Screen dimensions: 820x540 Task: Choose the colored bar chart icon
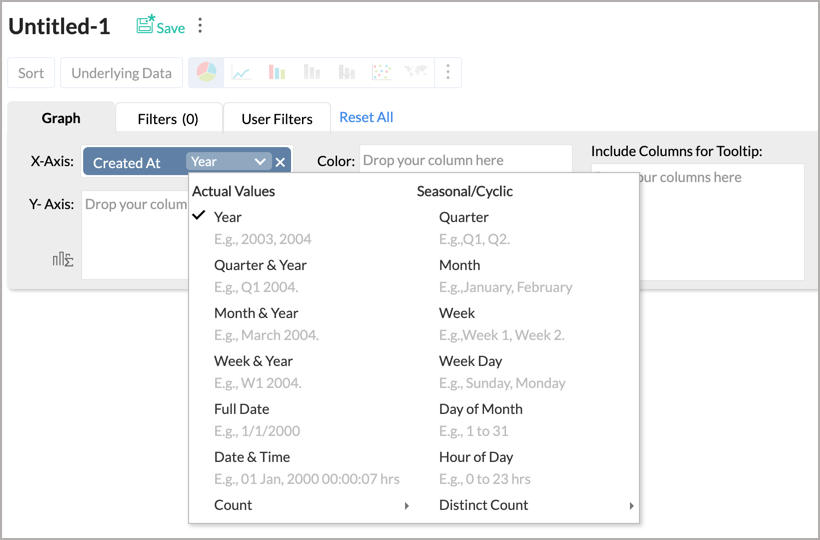[x=277, y=72]
